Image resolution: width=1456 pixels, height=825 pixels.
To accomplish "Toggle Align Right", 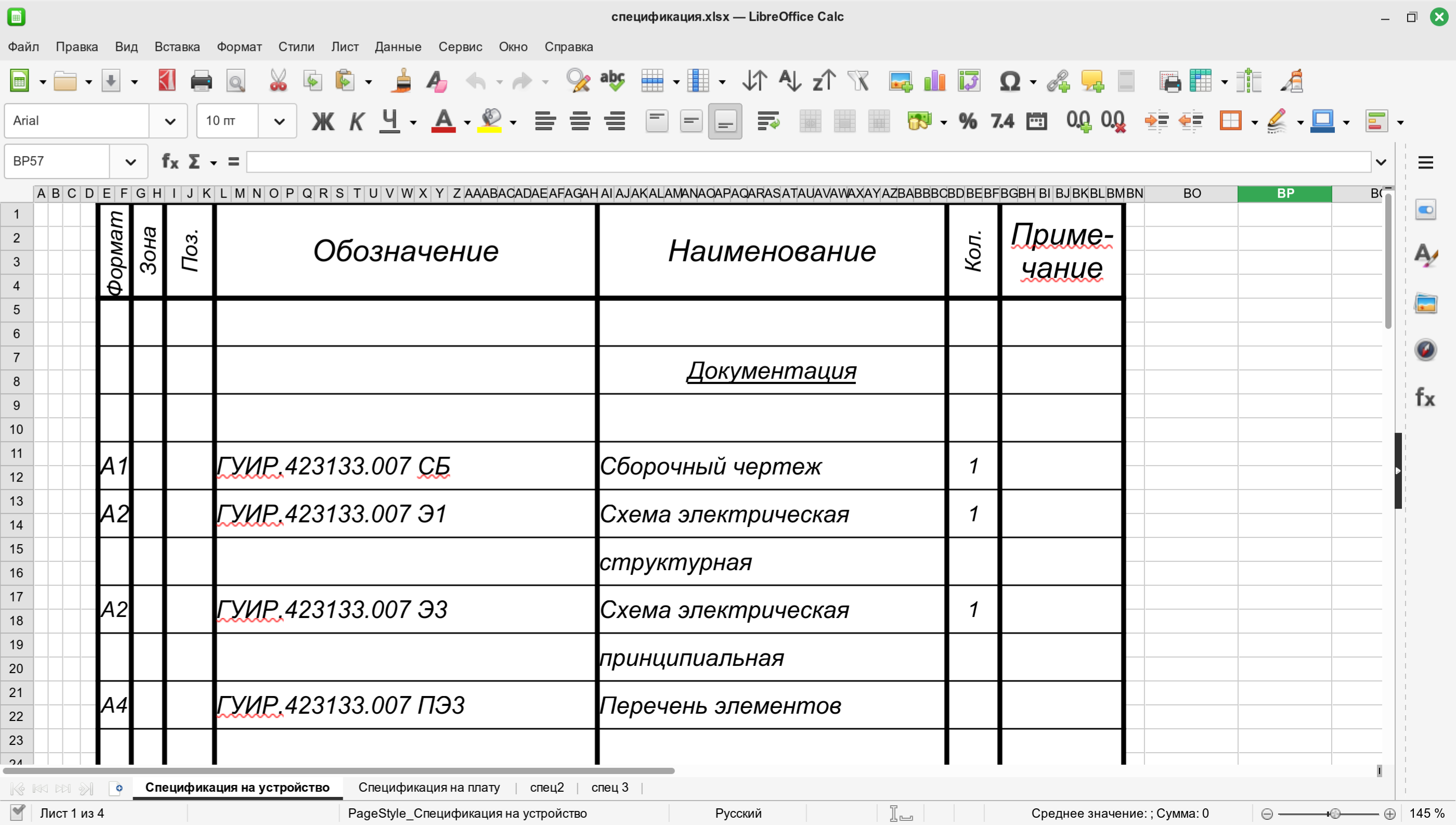I will [615, 121].
